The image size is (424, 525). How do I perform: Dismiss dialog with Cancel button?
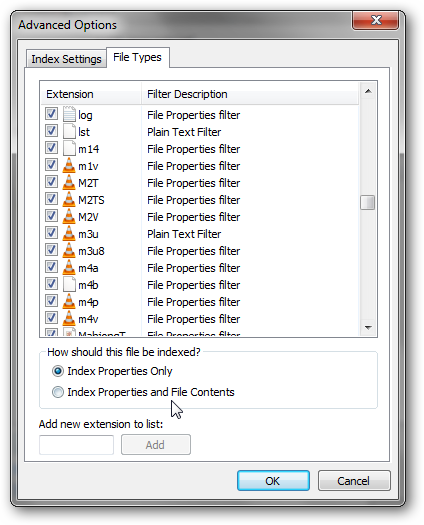[354, 481]
